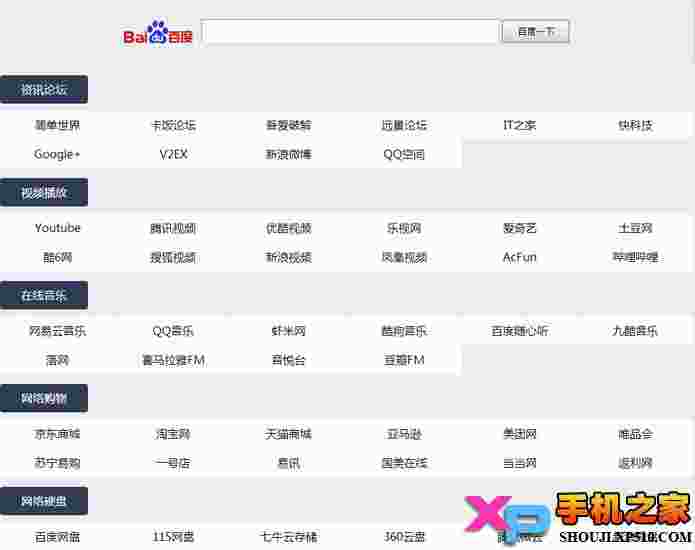
Task: Open the 九酷音乐 link
Action: [635, 331]
